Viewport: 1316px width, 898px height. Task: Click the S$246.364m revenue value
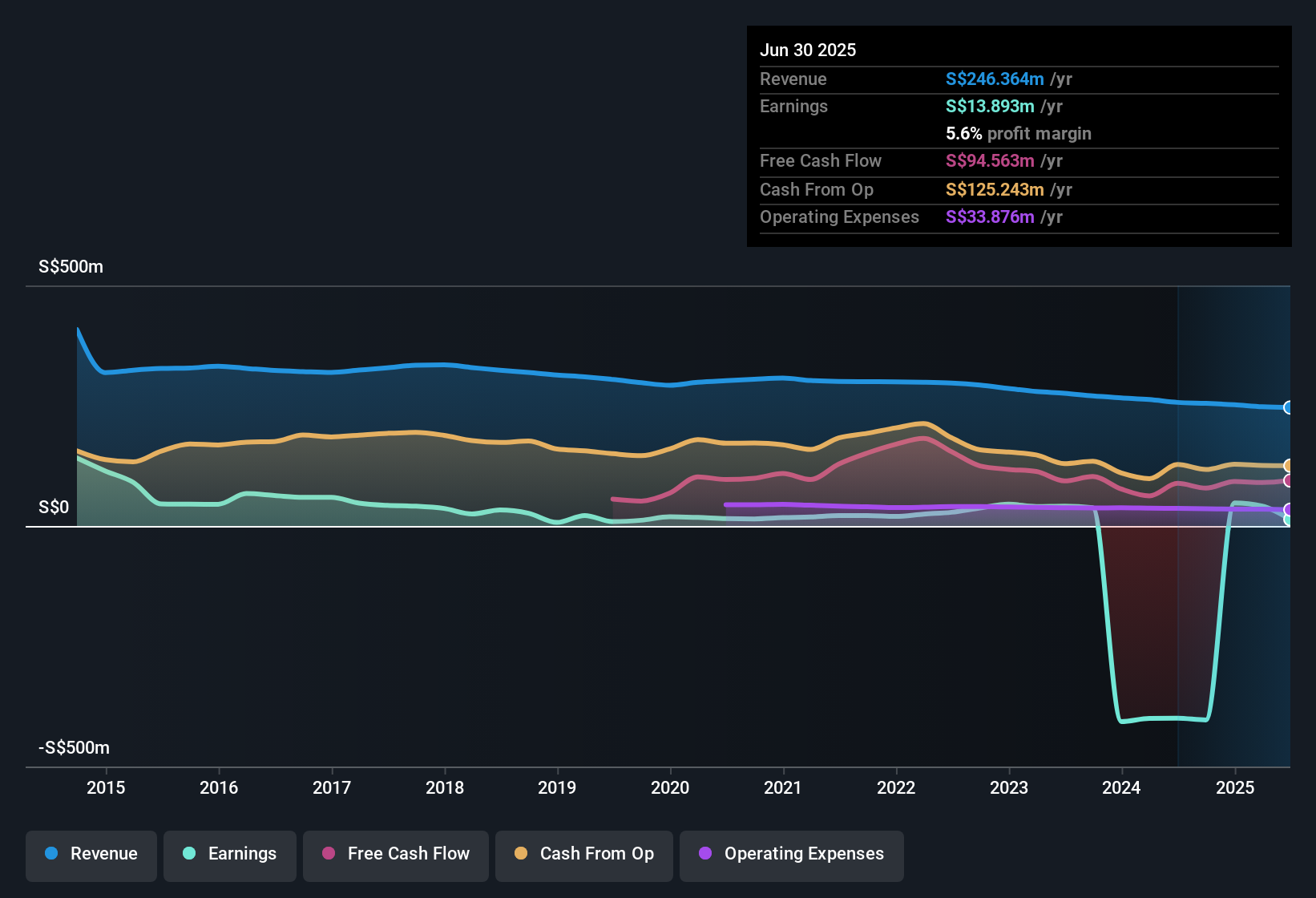pos(994,79)
